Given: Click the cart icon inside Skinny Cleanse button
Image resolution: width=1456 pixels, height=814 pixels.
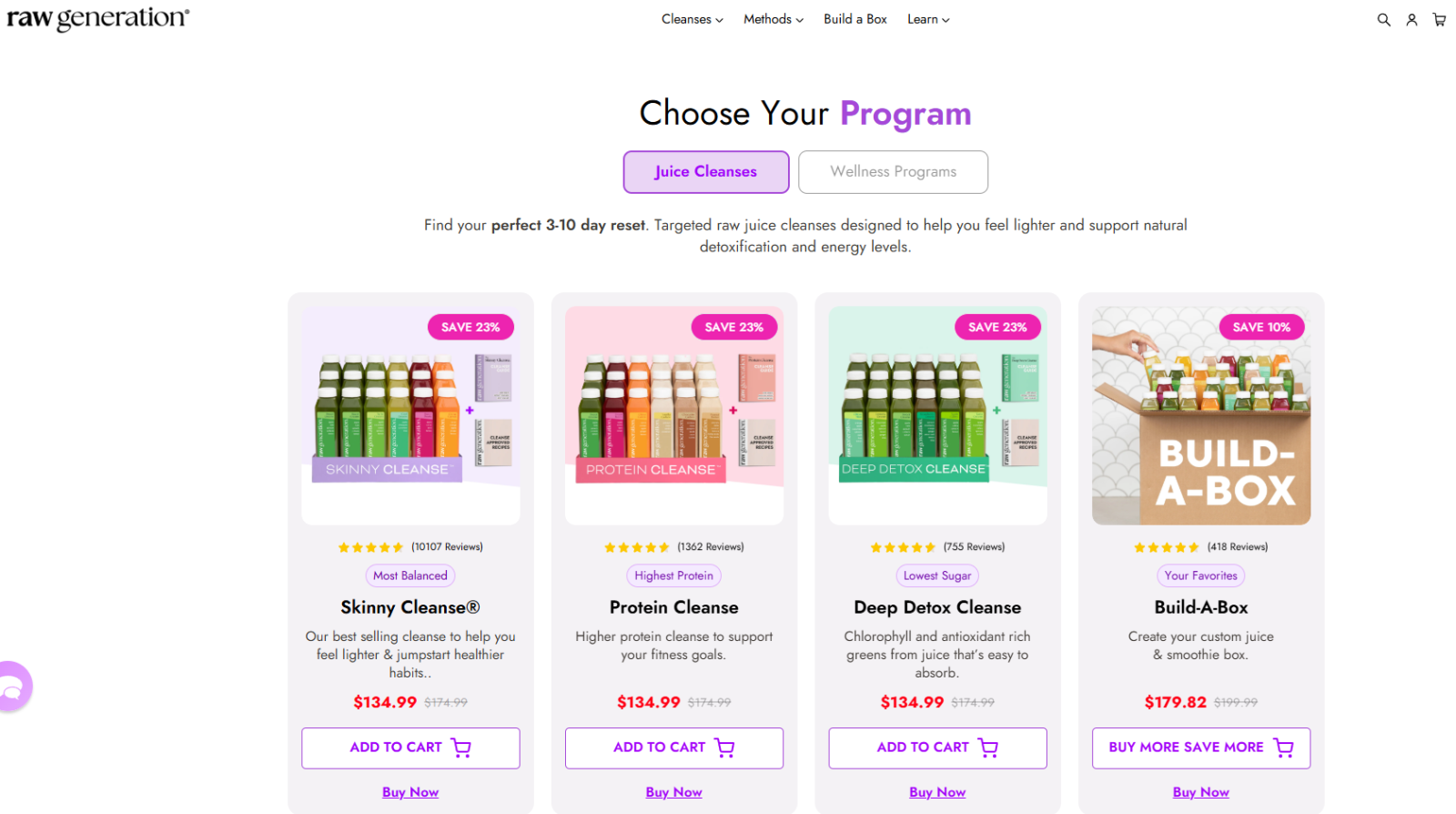Looking at the screenshot, I should point(462,747).
